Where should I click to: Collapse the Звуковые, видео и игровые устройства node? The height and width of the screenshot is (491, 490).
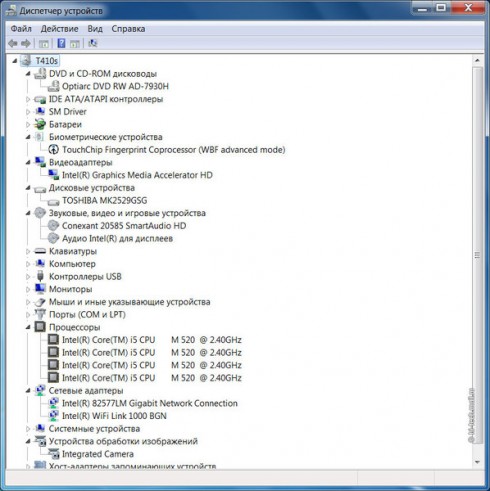tap(28, 213)
